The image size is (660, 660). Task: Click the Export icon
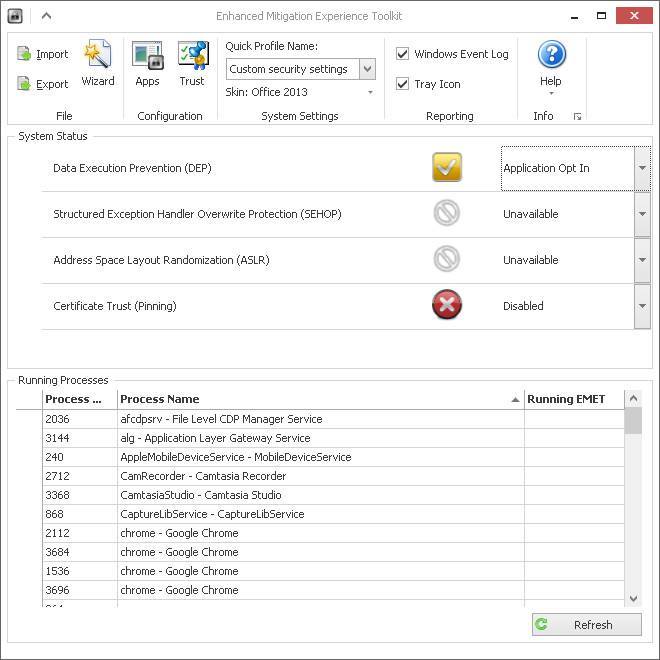point(24,84)
